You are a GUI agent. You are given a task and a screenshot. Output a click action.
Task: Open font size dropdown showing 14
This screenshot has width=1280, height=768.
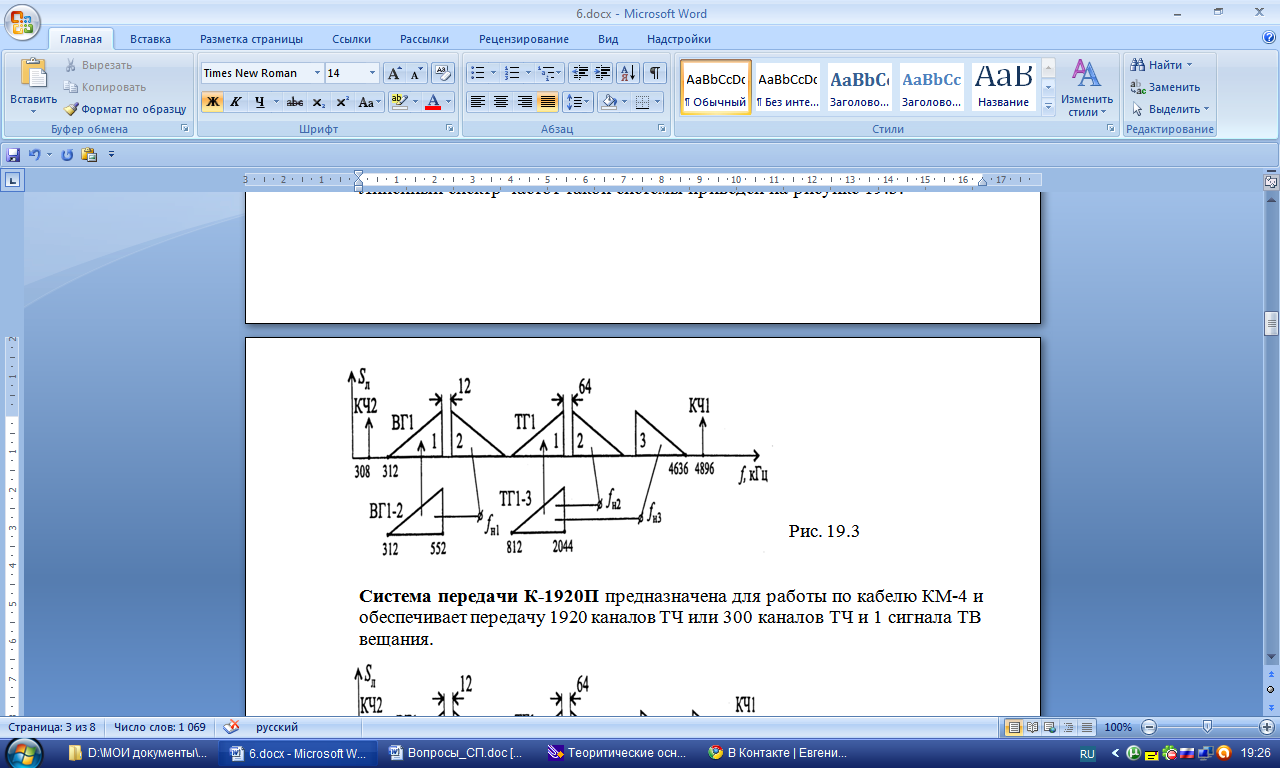click(x=373, y=73)
